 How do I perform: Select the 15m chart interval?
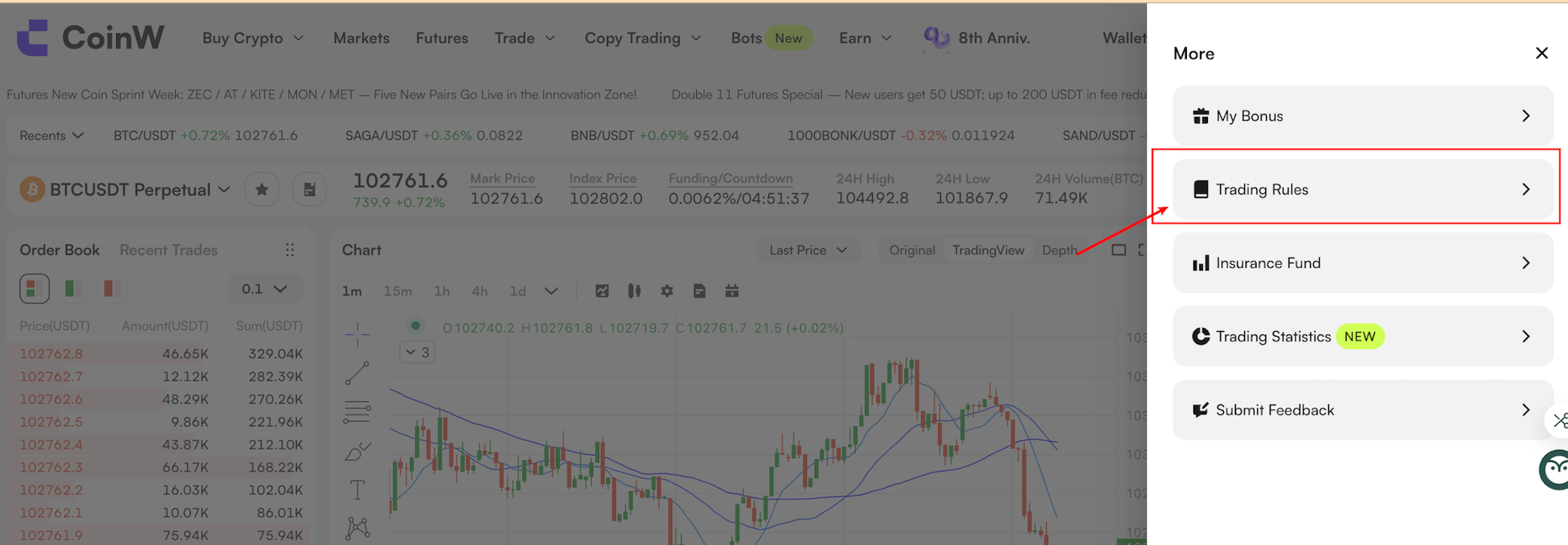[397, 291]
